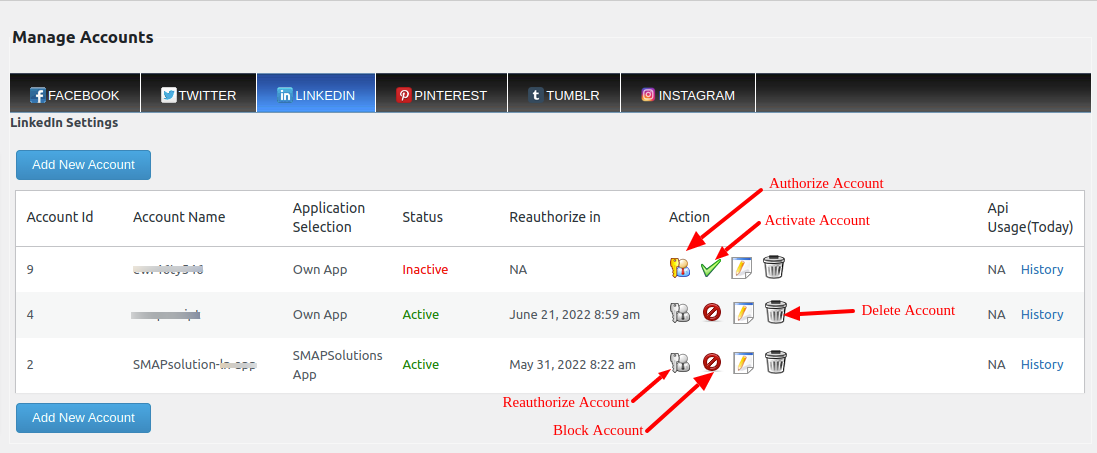
Task: Open the Facebook tab
Action: pos(75,92)
